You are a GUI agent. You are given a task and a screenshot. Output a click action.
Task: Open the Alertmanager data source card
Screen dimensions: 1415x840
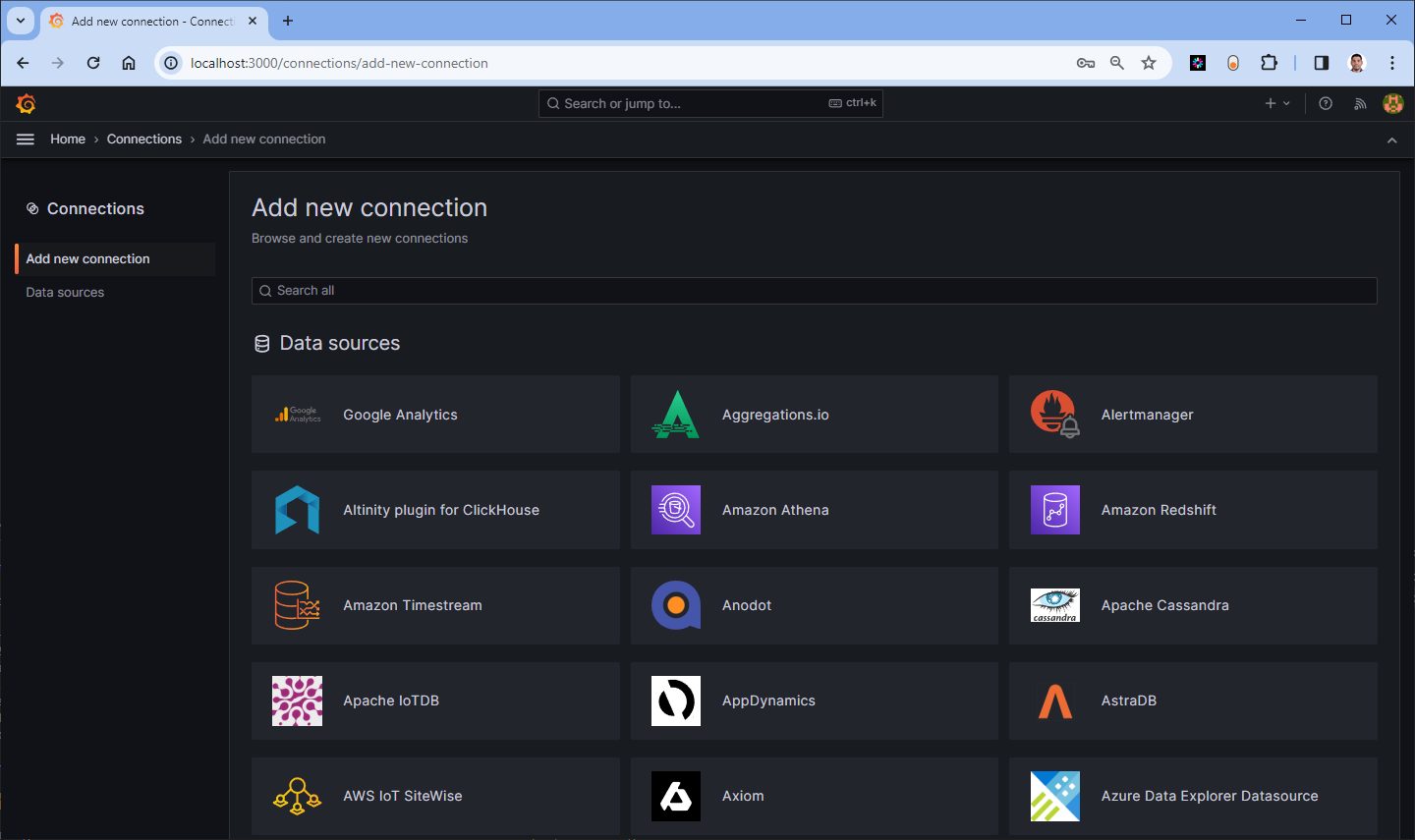[x=1193, y=415]
